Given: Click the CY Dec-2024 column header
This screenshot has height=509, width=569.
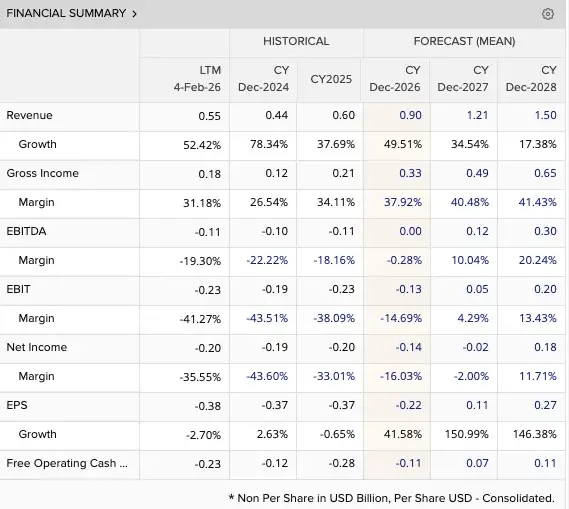Looking at the screenshot, I should click(x=263, y=79).
